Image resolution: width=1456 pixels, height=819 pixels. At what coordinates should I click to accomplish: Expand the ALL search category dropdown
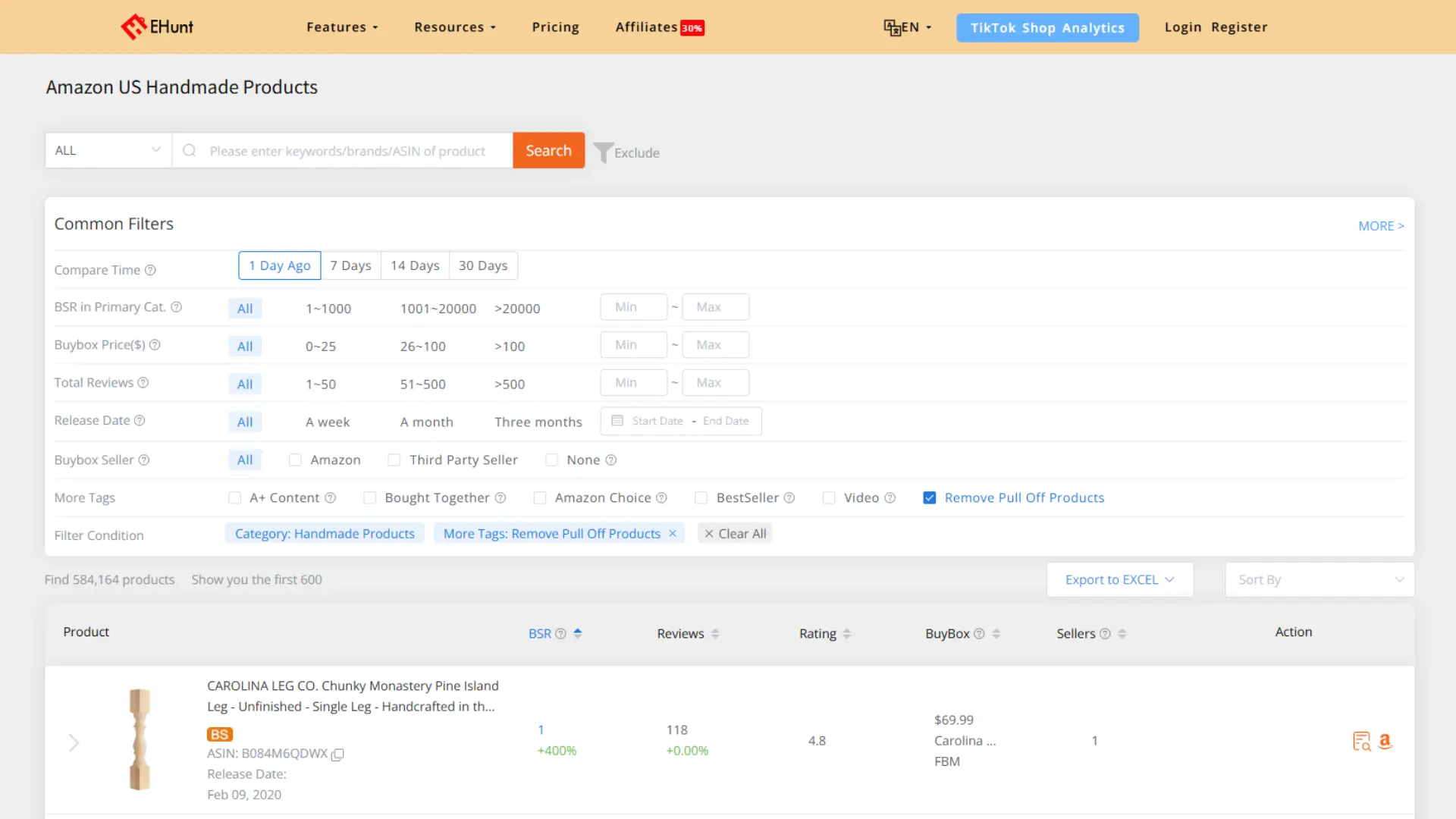[106, 150]
